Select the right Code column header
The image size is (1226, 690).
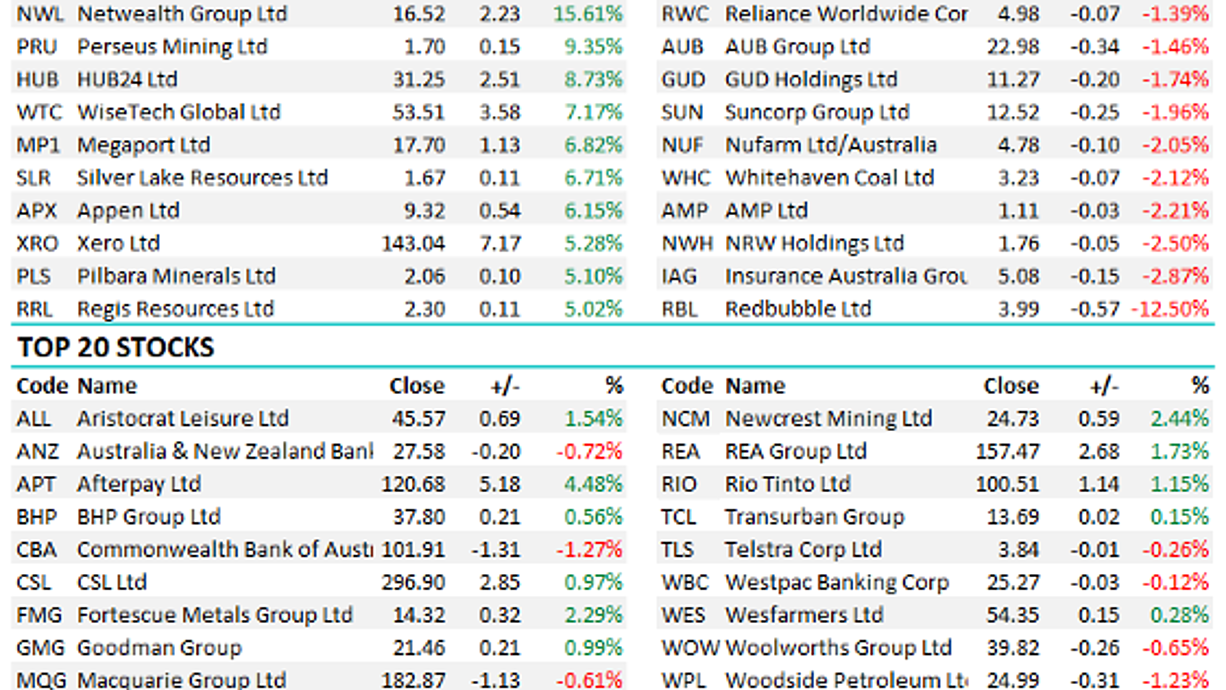tap(688, 386)
